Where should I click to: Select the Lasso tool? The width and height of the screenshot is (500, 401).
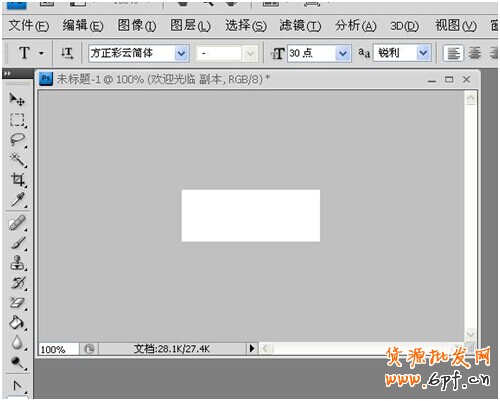[x=17, y=139]
